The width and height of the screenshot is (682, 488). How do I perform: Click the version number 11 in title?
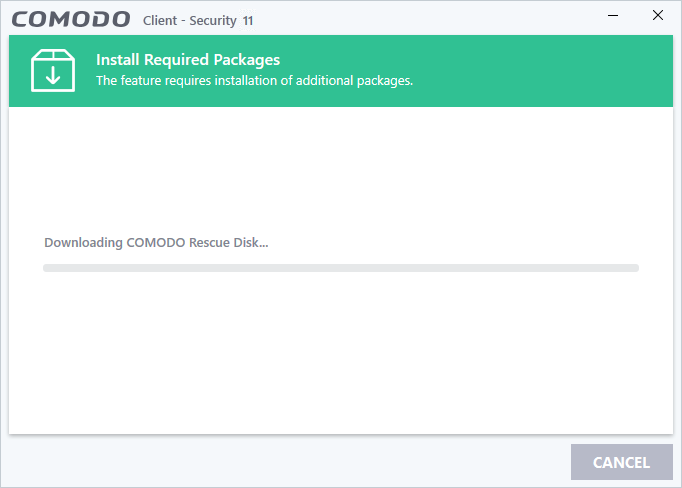pyautogui.click(x=248, y=21)
